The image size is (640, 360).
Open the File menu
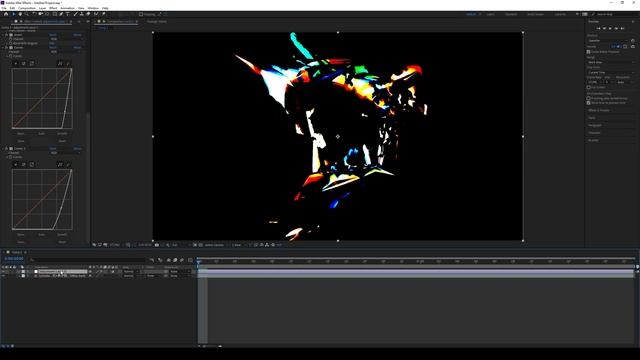tap(4, 8)
